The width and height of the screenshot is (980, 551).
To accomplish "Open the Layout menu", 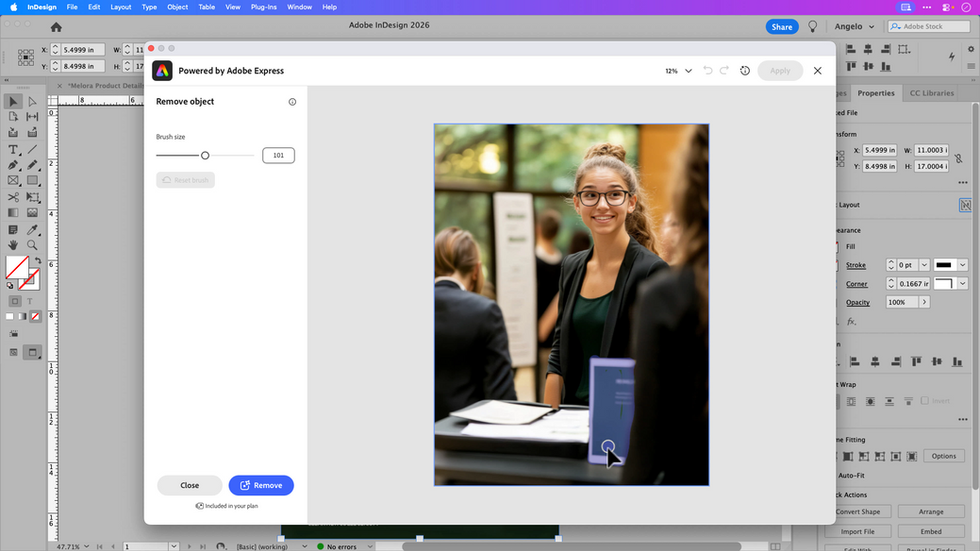I will click(121, 7).
